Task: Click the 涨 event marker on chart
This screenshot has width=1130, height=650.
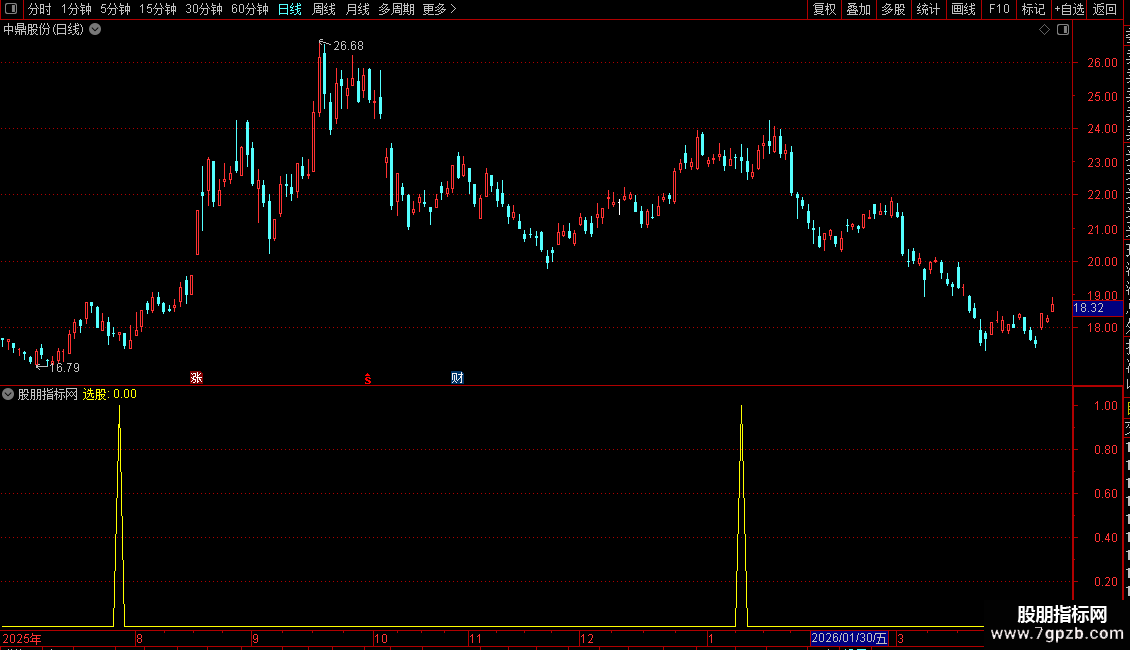Action: click(x=196, y=378)
